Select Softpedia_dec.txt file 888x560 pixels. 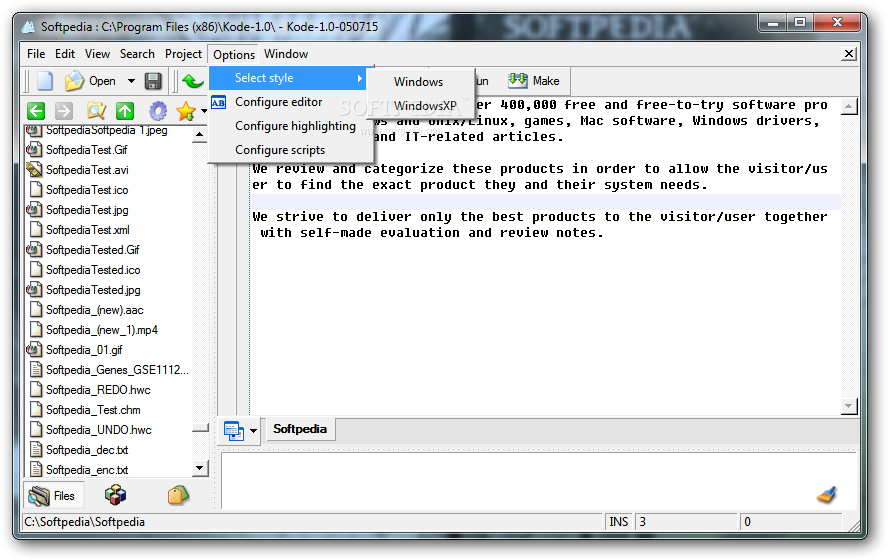[87, 450]
